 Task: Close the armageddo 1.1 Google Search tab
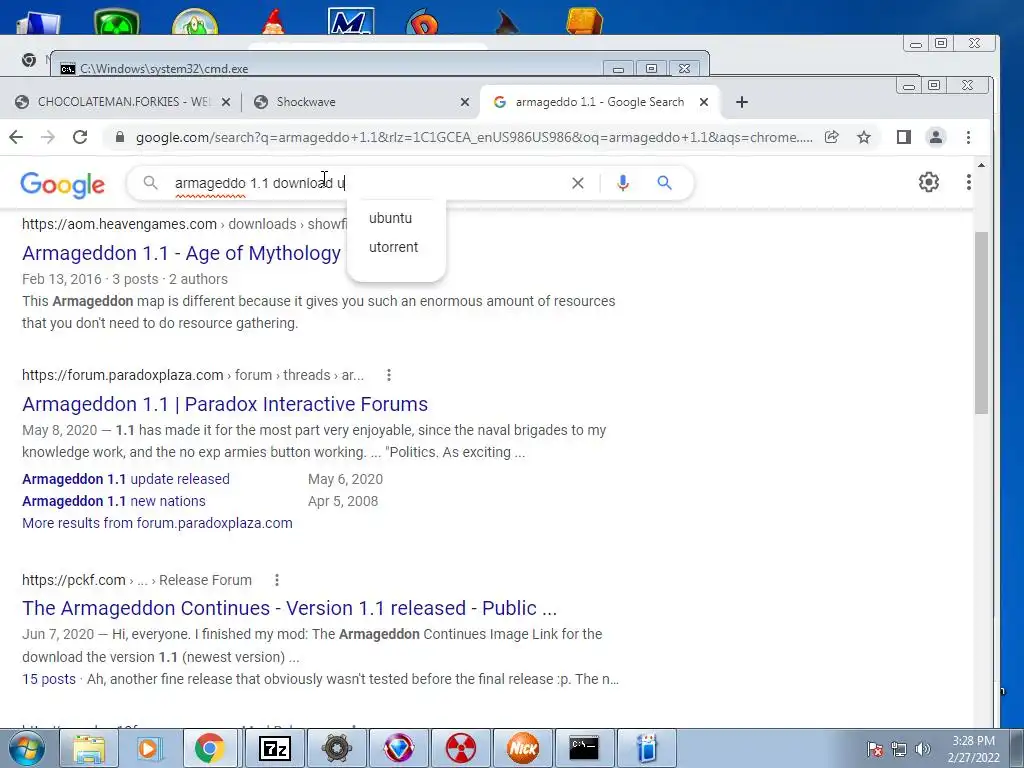[x=704, y=102]
